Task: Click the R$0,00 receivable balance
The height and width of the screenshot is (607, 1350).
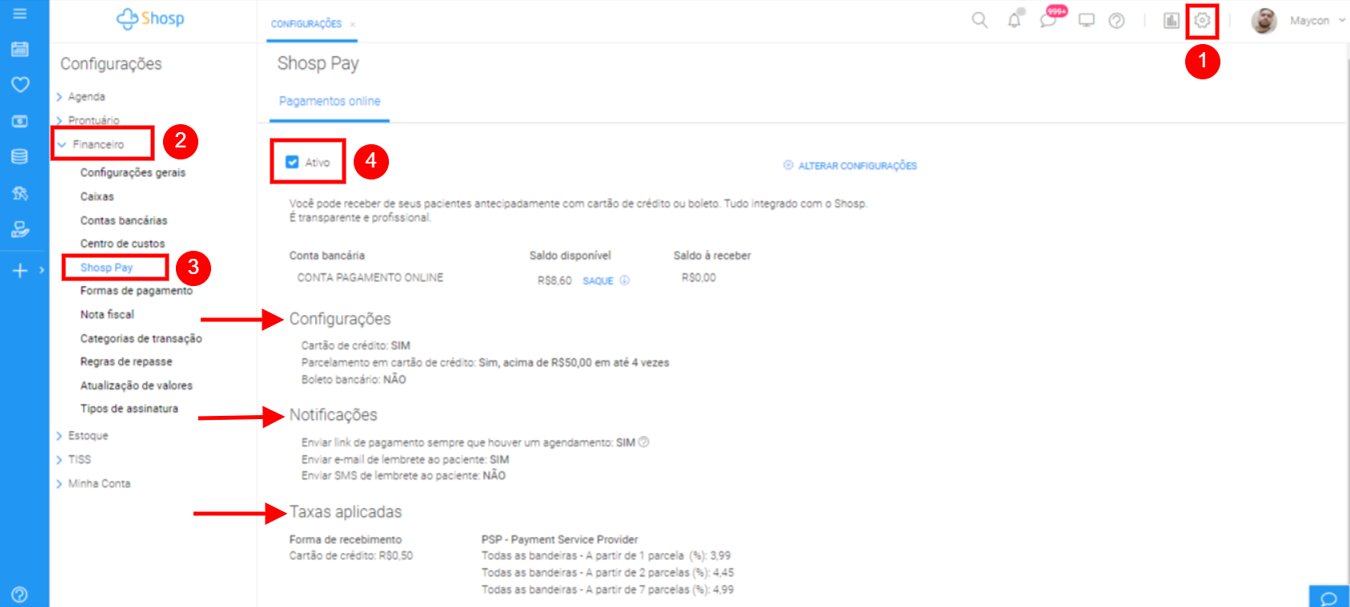Action: point(698,278)
